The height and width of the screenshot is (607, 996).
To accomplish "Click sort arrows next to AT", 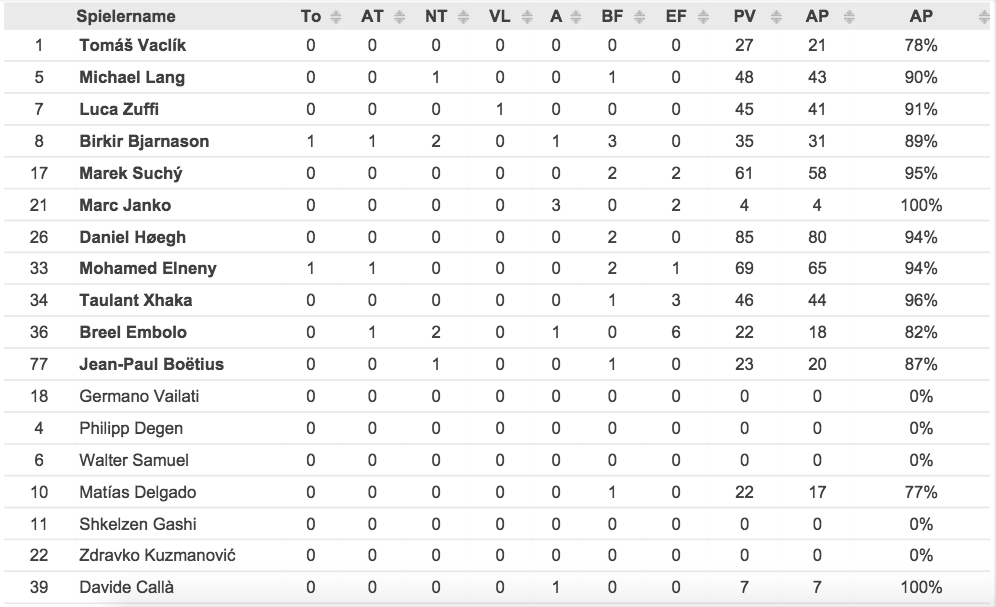I will pyautogui.click(x=400, y=17).
